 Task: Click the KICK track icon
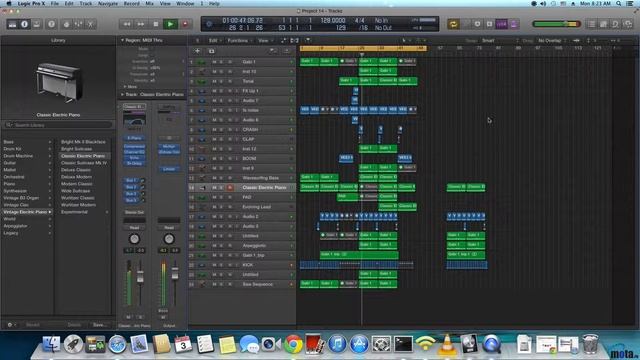click(202, 265)
